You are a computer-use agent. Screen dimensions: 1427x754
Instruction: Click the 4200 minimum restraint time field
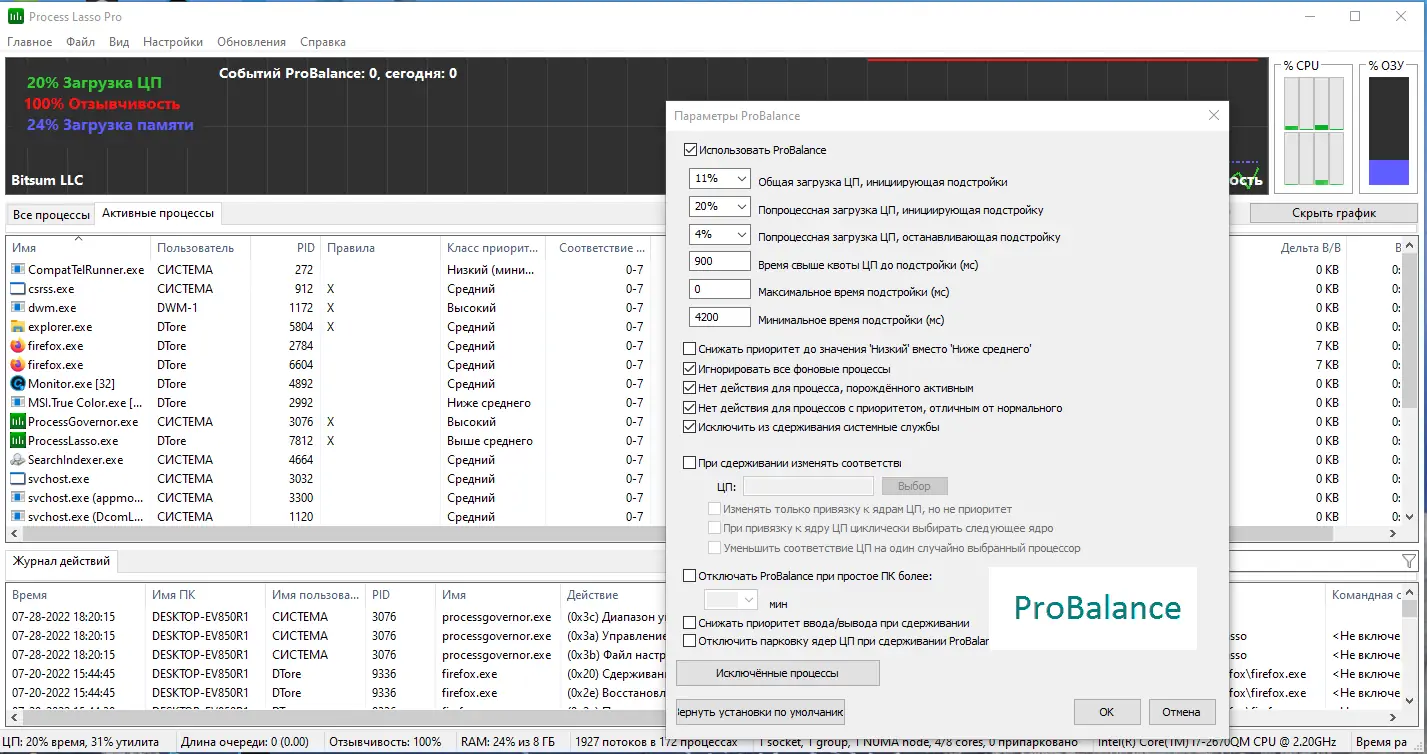(x=720, y=318)
